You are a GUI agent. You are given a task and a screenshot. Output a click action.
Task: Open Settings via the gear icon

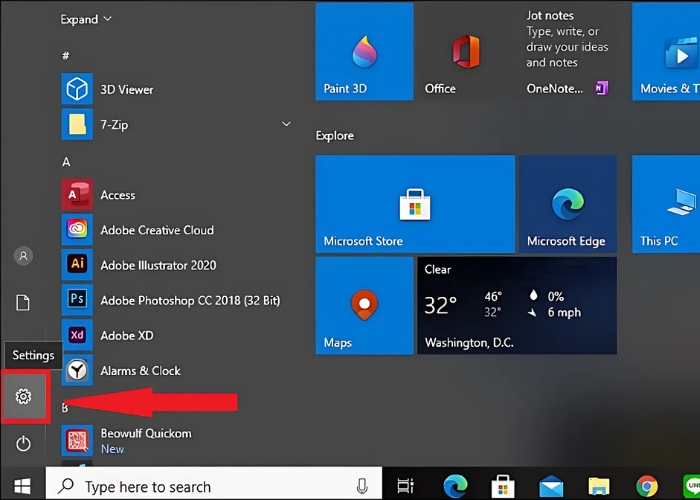pos(23,398)
